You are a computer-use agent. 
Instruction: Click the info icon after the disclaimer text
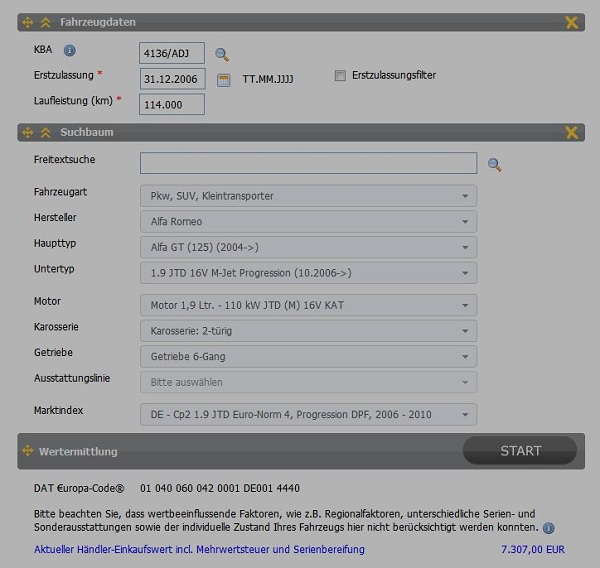548,527
